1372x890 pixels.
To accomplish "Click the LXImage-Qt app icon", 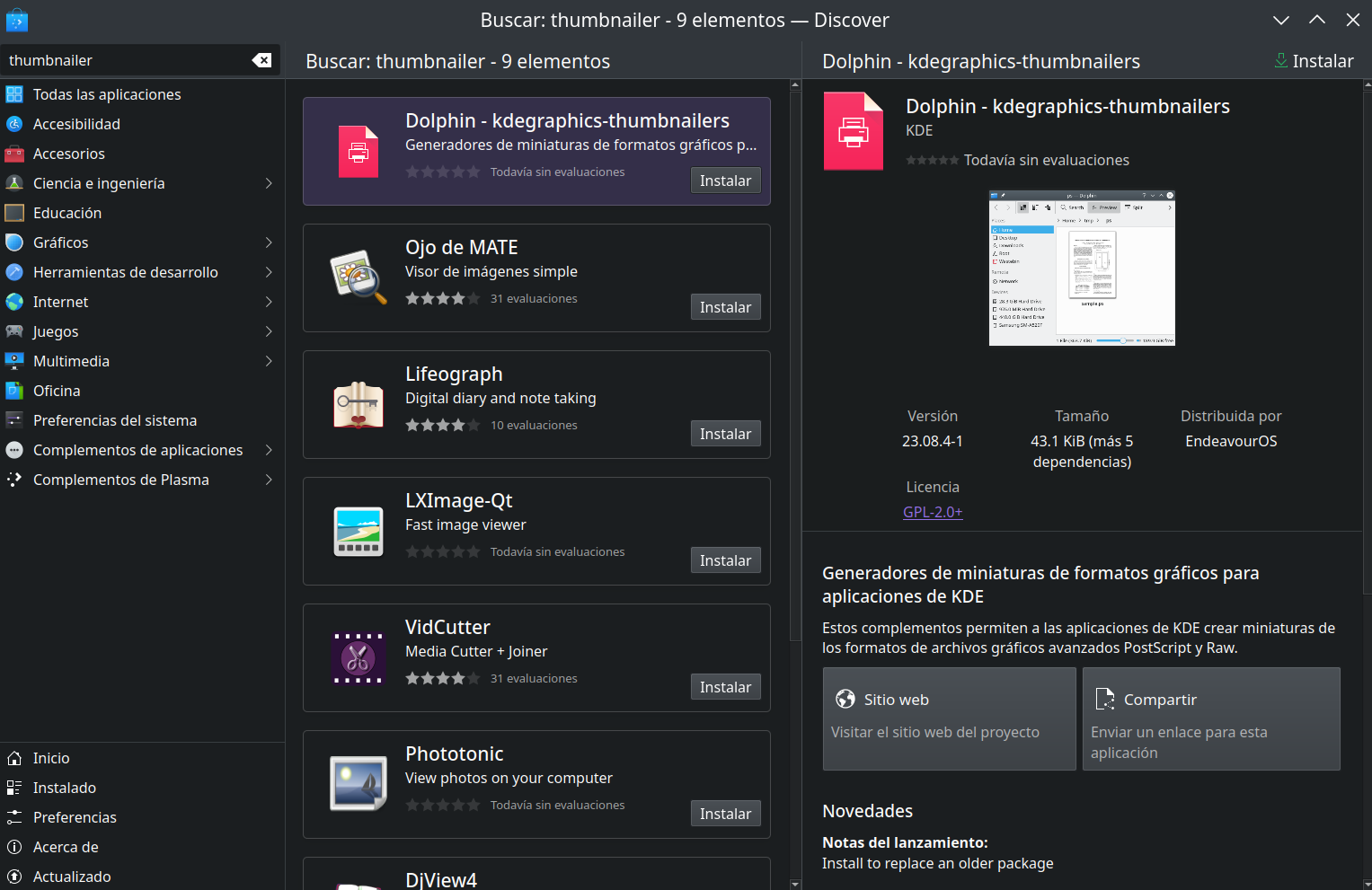I will pyautogui.click(x=358, y=531).
